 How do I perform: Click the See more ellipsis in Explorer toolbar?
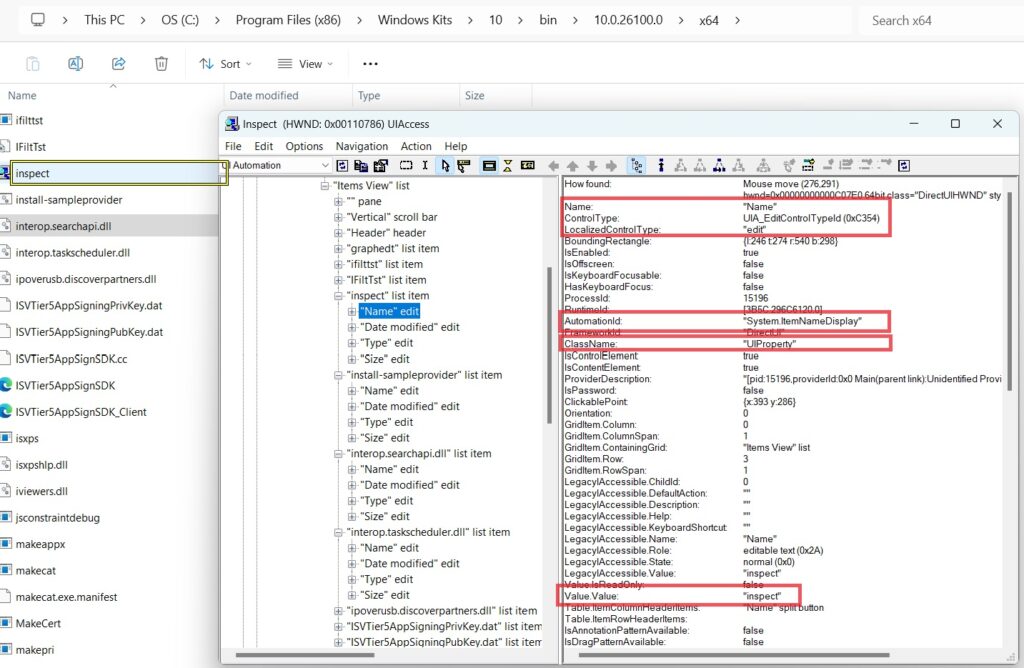(x=369, y=63)
